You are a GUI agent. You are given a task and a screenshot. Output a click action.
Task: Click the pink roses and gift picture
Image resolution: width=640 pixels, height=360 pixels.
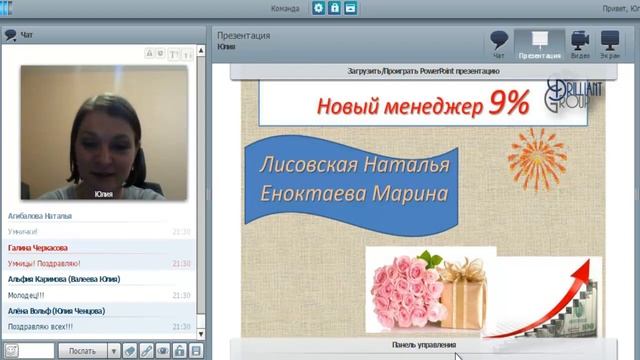(x=431, y=290)
